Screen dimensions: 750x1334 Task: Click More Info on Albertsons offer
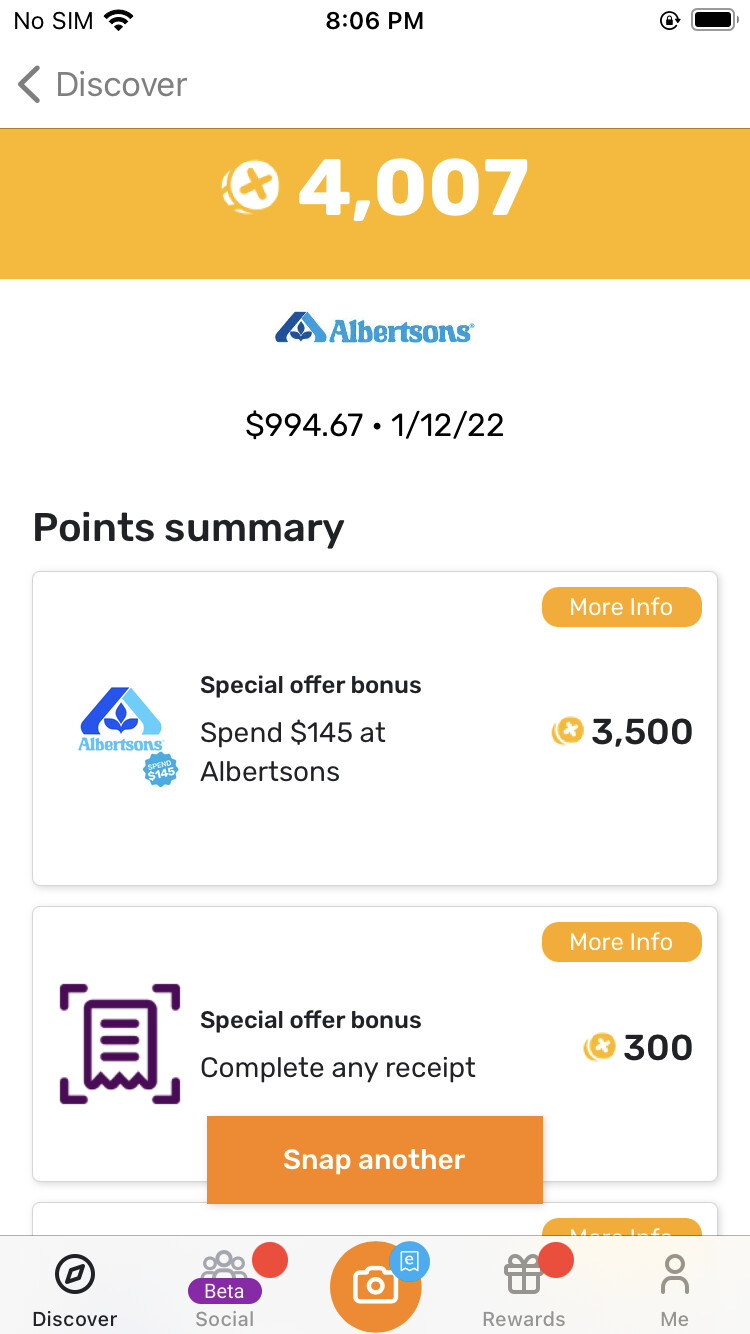pos(621,607)
